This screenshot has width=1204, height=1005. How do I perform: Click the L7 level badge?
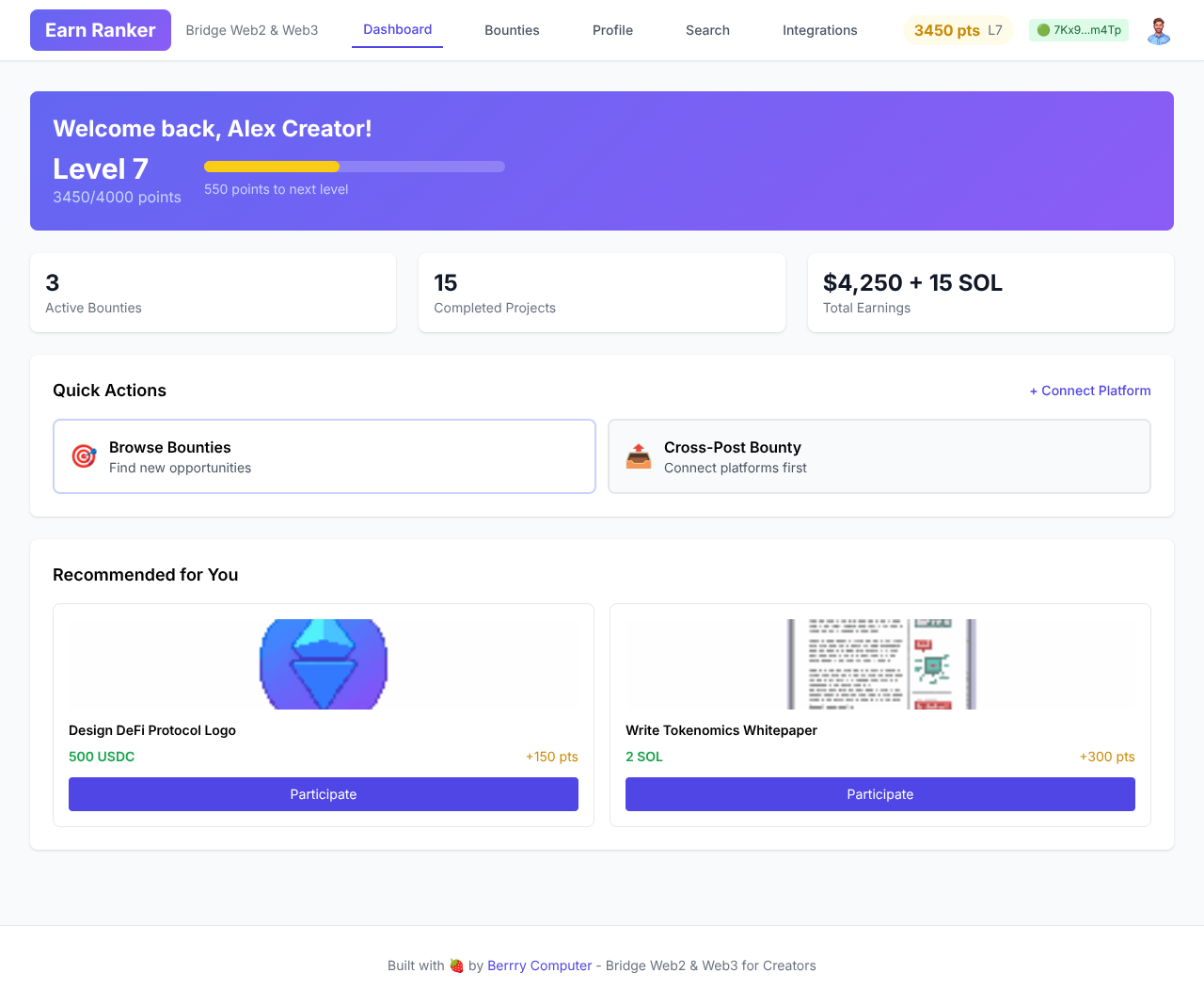tap(996, 29)
